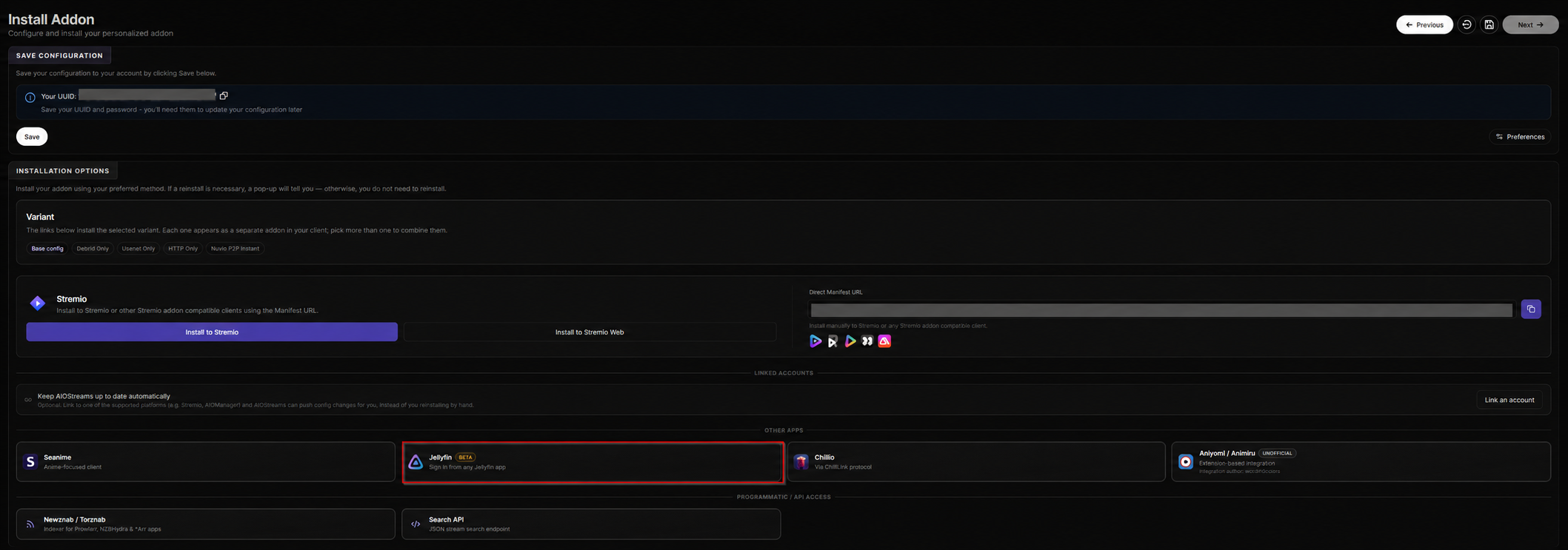Click the UNOFFICIAL badge on Aniyomi
This screenshot has width=1568, height=550.
click(1277, 453)
